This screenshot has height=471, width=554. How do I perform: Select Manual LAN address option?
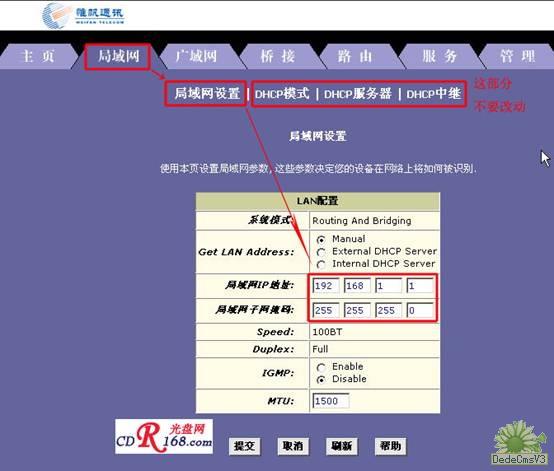click(x=321, y=240)
